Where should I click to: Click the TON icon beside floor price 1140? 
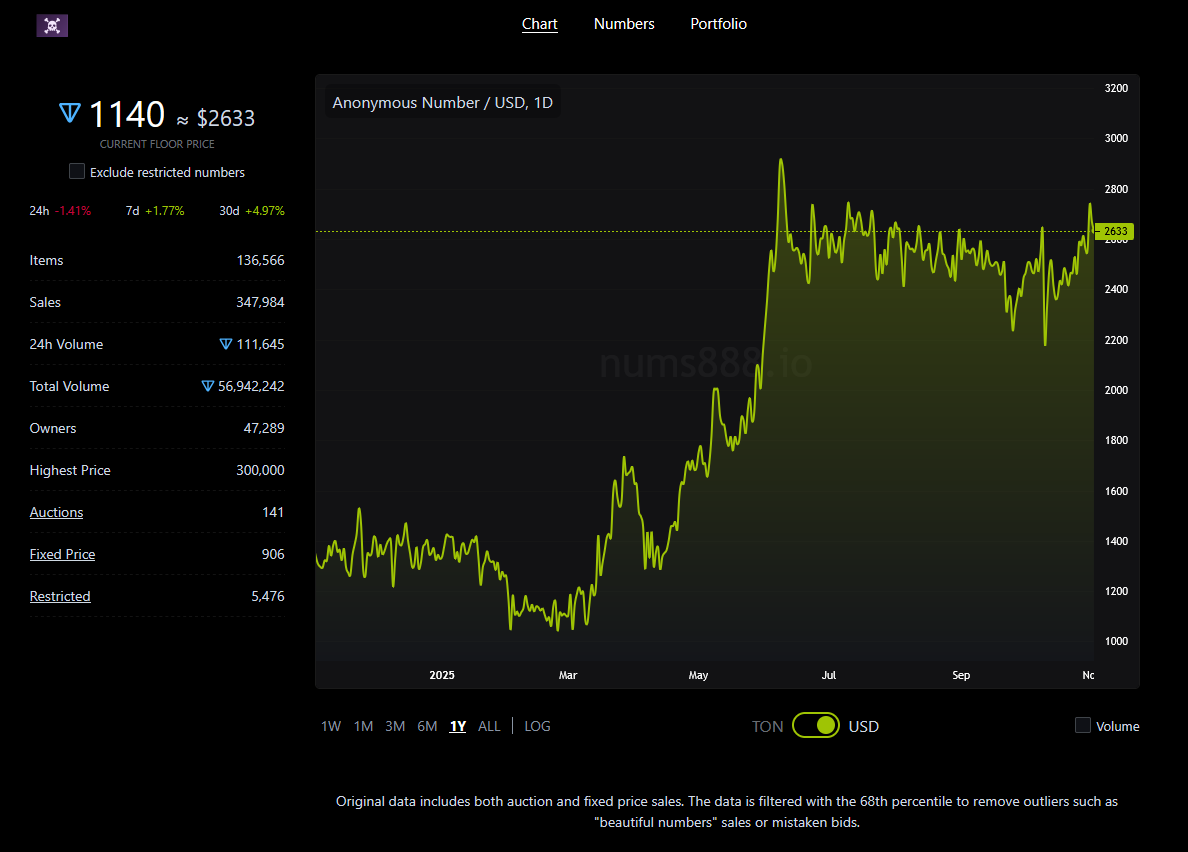click(70, 114)
